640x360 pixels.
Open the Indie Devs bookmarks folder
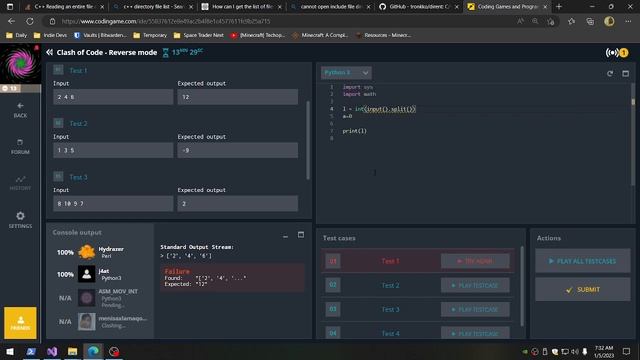point(50,36)
